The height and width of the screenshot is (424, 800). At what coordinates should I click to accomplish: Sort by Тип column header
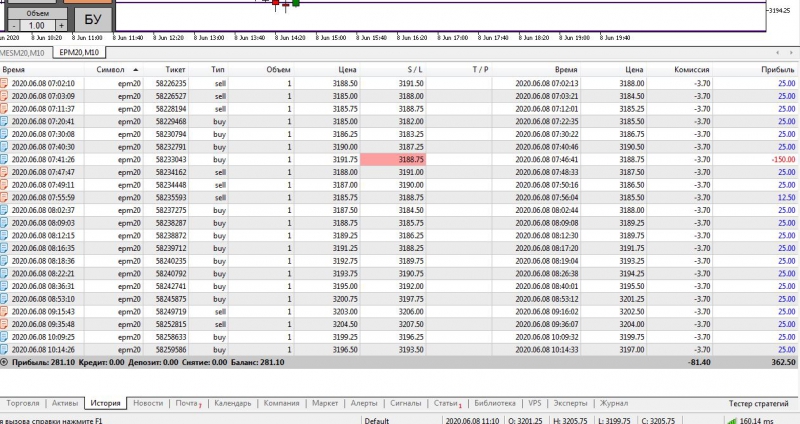tap(218, 69)
